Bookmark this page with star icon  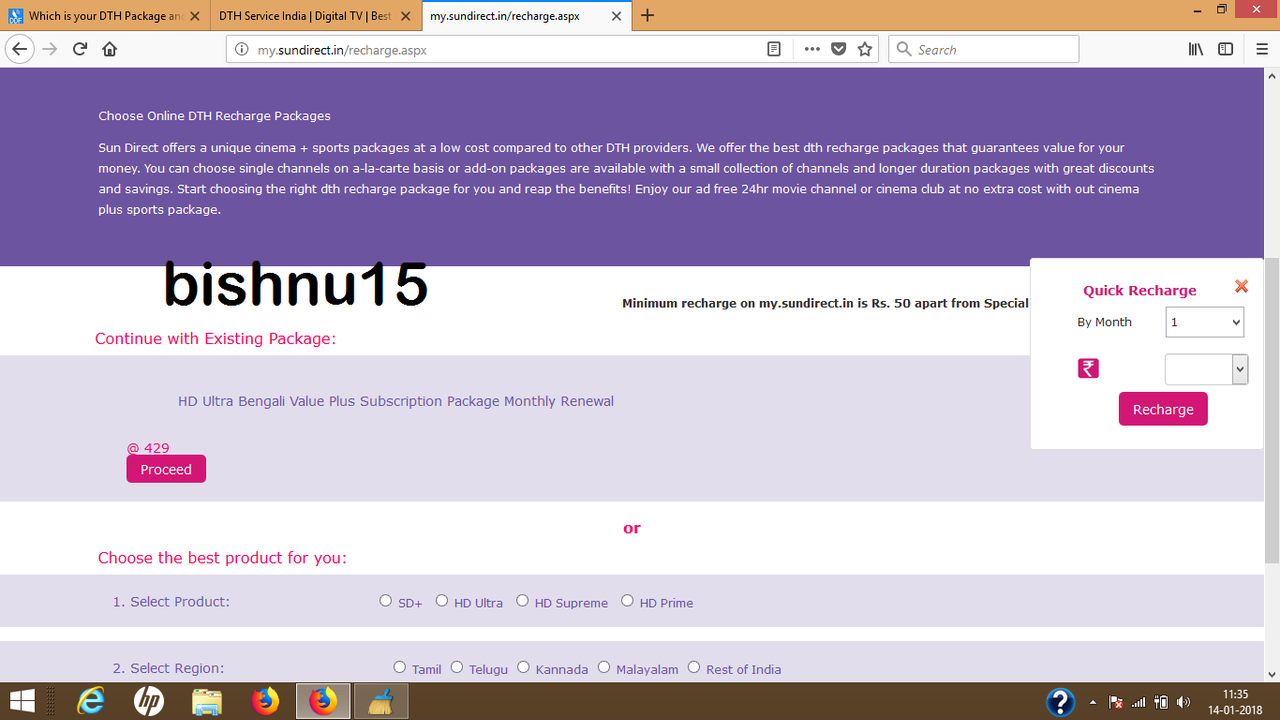coord(866,49)
